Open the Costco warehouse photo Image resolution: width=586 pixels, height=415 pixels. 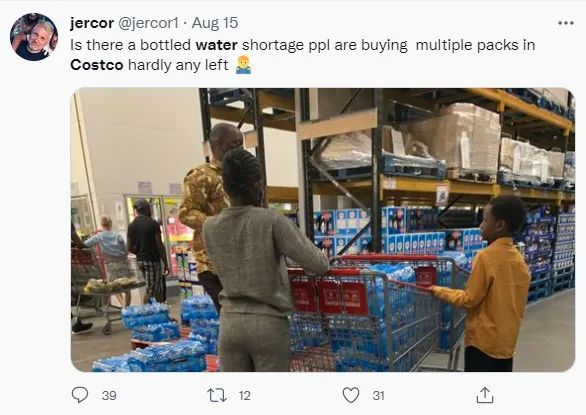pyautogui.click(x=323, y=230)
